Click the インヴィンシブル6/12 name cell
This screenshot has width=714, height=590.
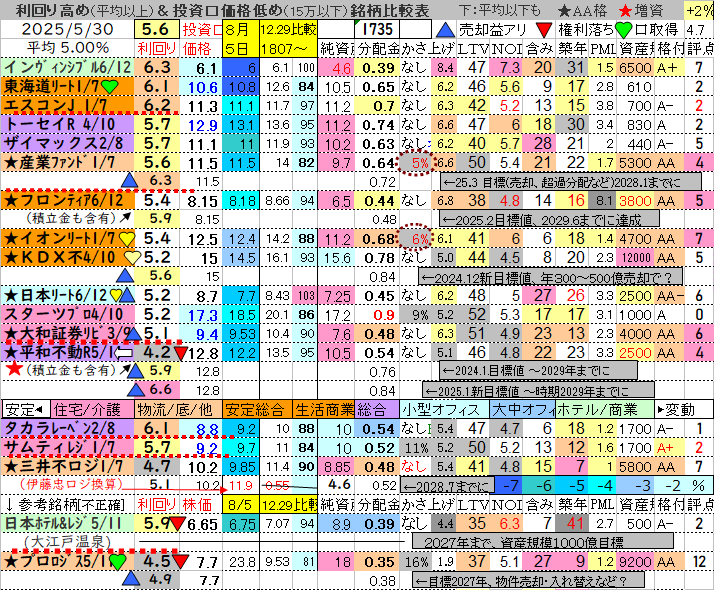[x=67, y=67]
